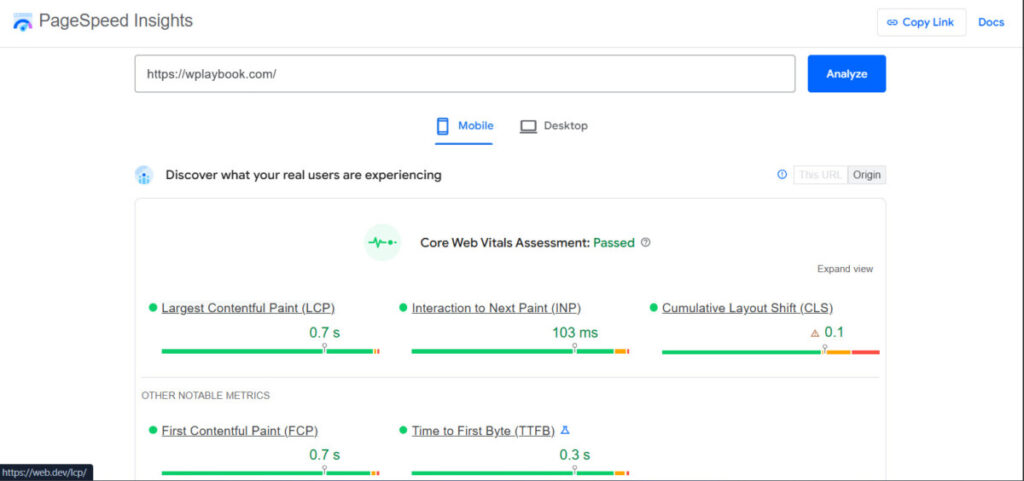
Task: Click the OTHER NOTABLE METRICS heading
Action: [206, 396]
